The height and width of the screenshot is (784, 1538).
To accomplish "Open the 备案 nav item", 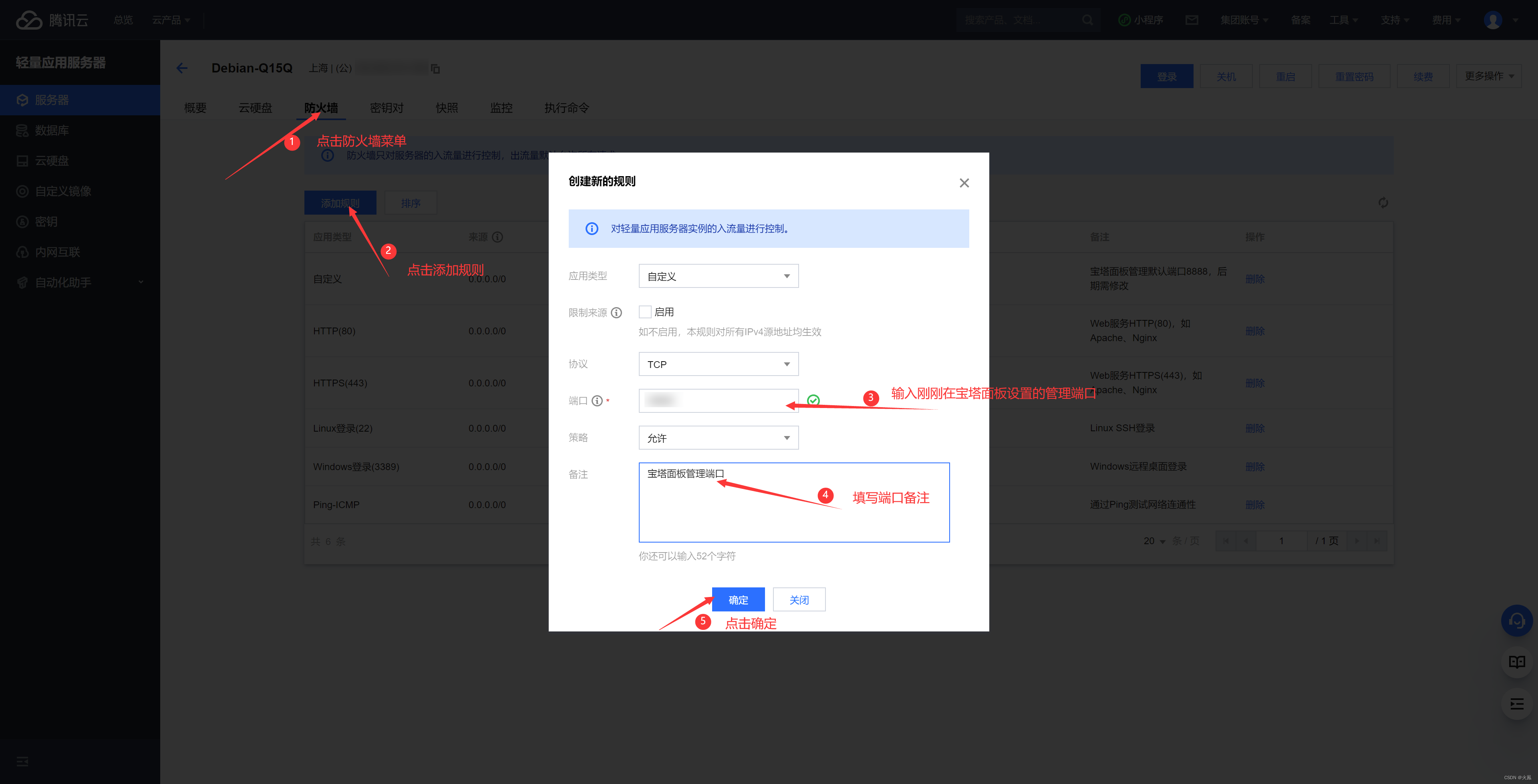I will click(x=1300, y=20).
